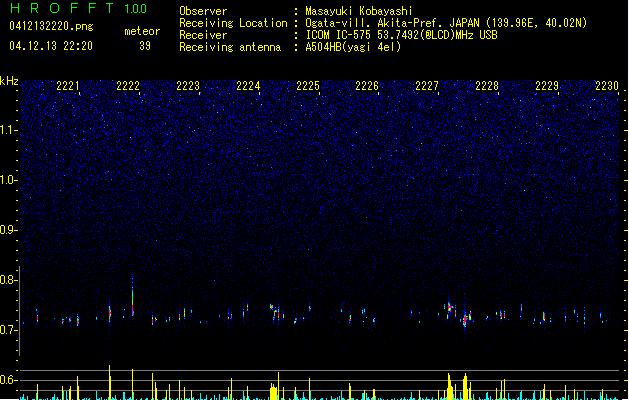This screenshot has height=400, width=629.
Task: Click the 2229 time marker
Action: point(547,86)
